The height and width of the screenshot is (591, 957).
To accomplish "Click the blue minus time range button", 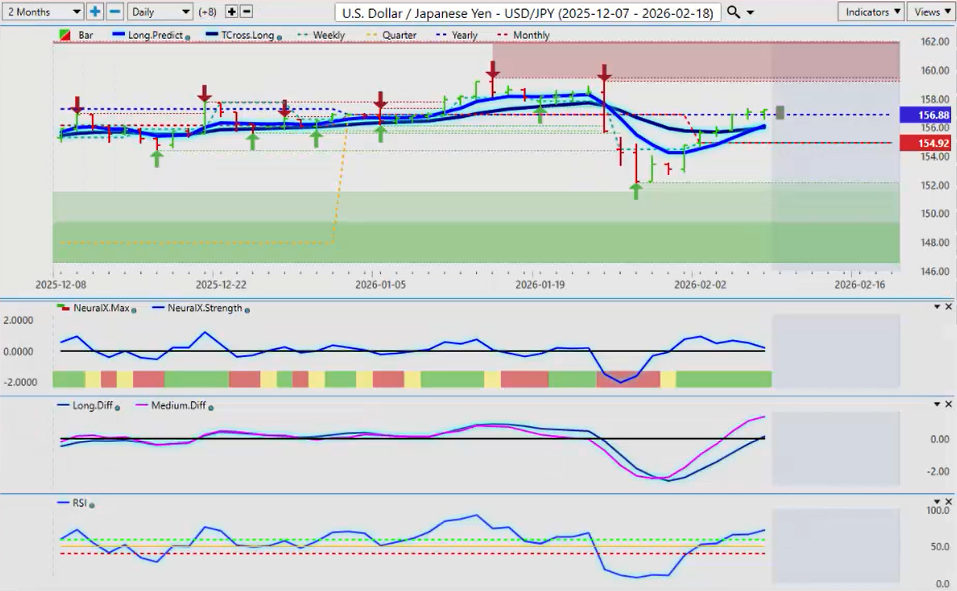I will (x=114, y=11).
